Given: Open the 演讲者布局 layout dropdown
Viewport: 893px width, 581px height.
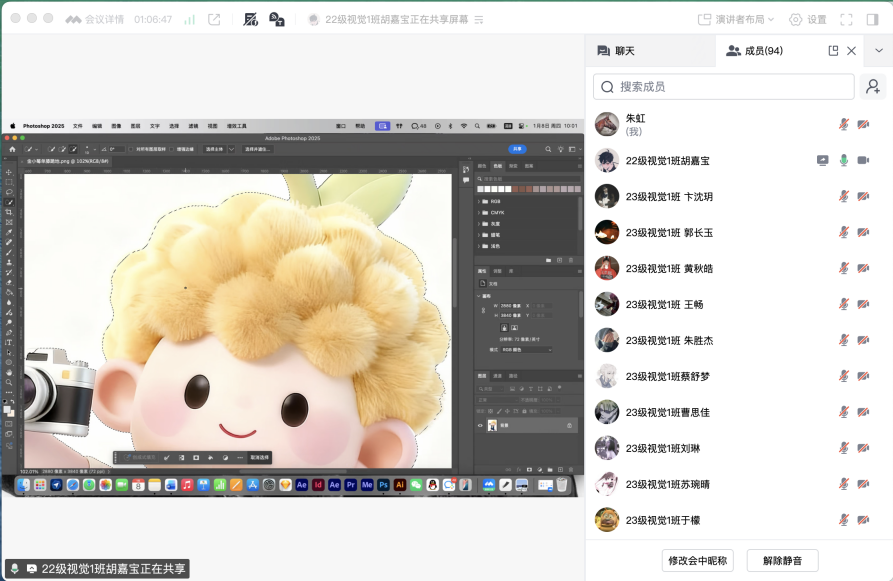Looking at the screenshot, I should point(736,19).
